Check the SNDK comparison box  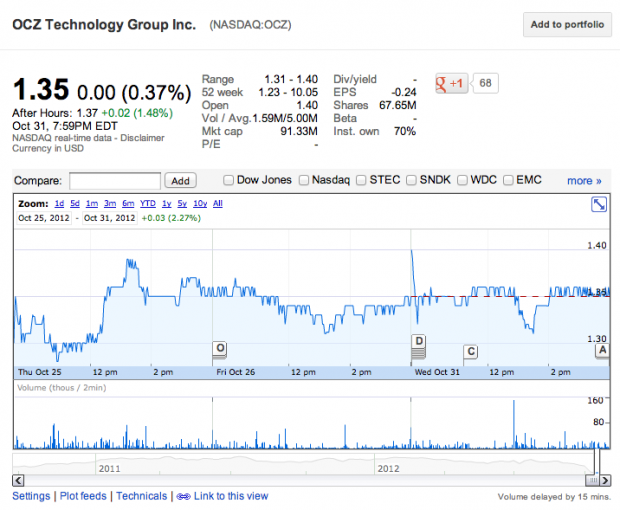411,180
